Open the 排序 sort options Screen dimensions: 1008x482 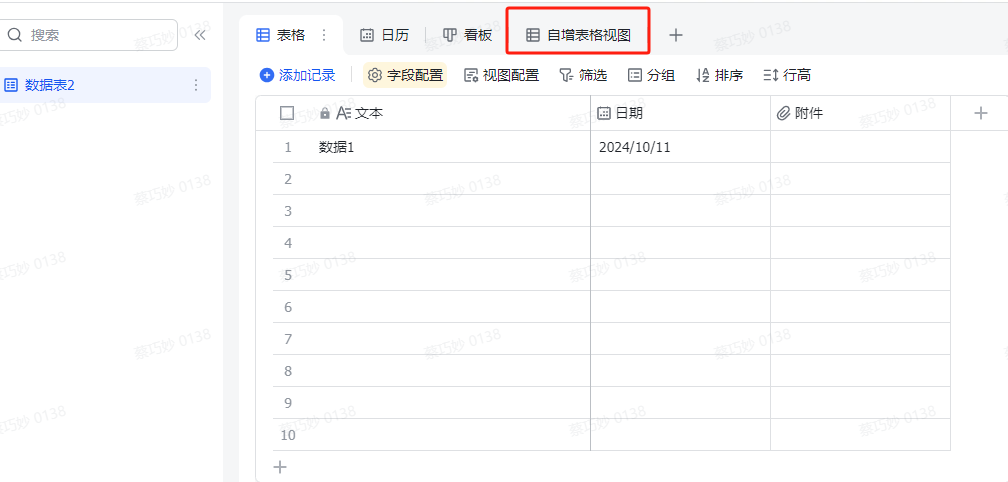719,75
